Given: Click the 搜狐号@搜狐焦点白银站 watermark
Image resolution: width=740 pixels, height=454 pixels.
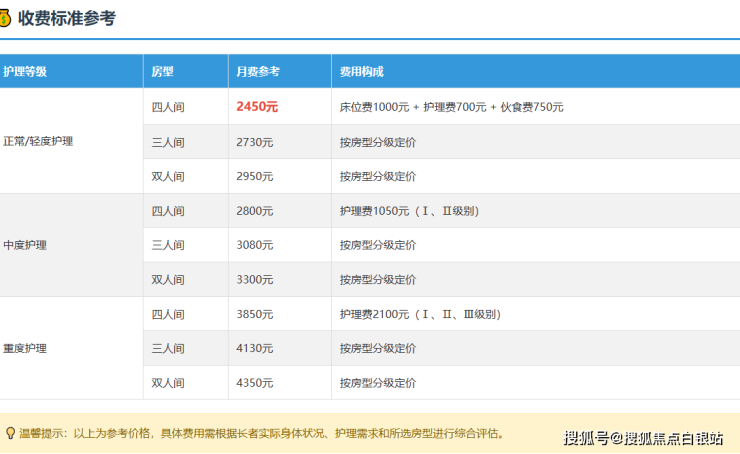Looking at the screenshot, I should click(x=644, y=437).
